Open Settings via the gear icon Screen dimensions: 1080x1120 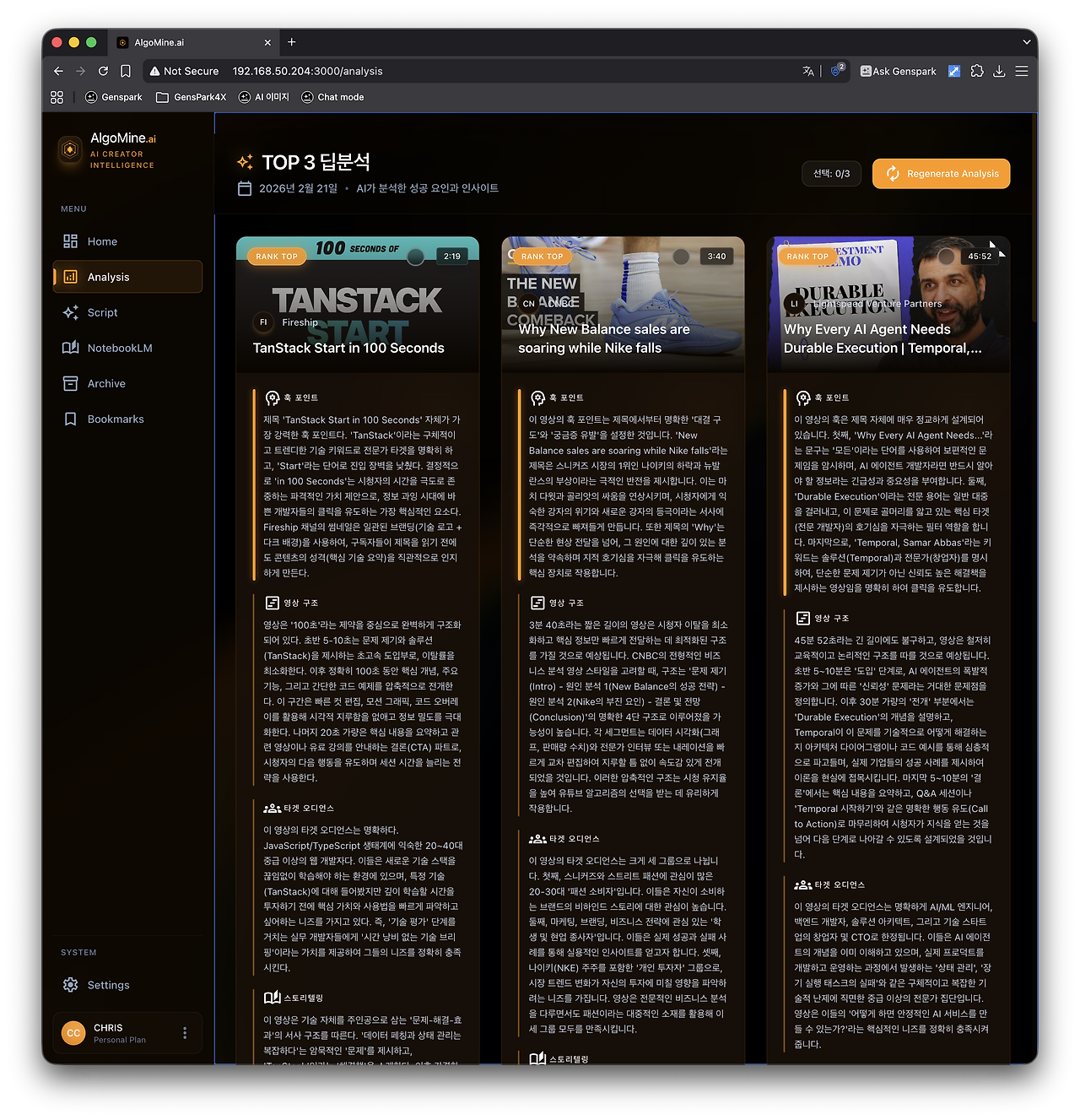[x=71, y=984]
